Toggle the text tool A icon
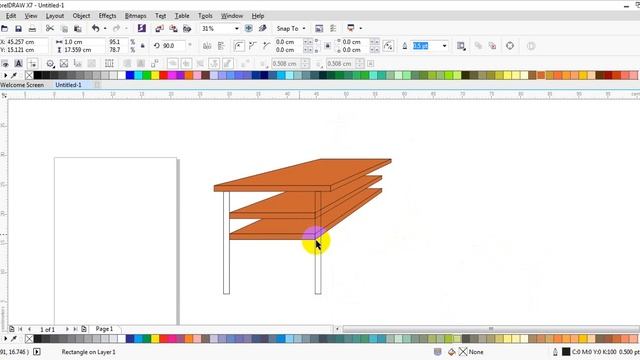640x360 pixels. coord(18,63)
